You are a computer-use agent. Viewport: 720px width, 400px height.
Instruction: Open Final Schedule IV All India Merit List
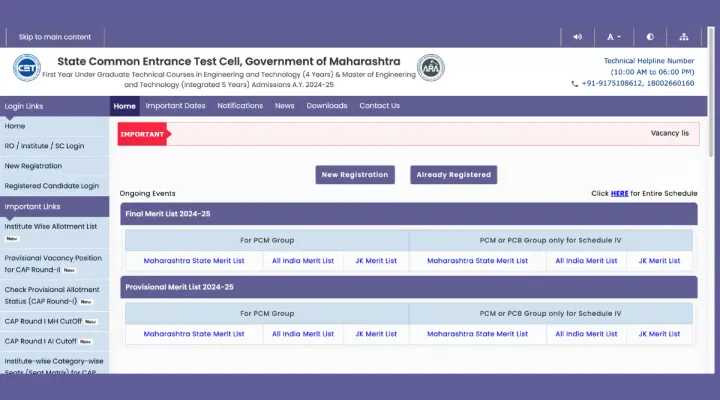(586, 260)
